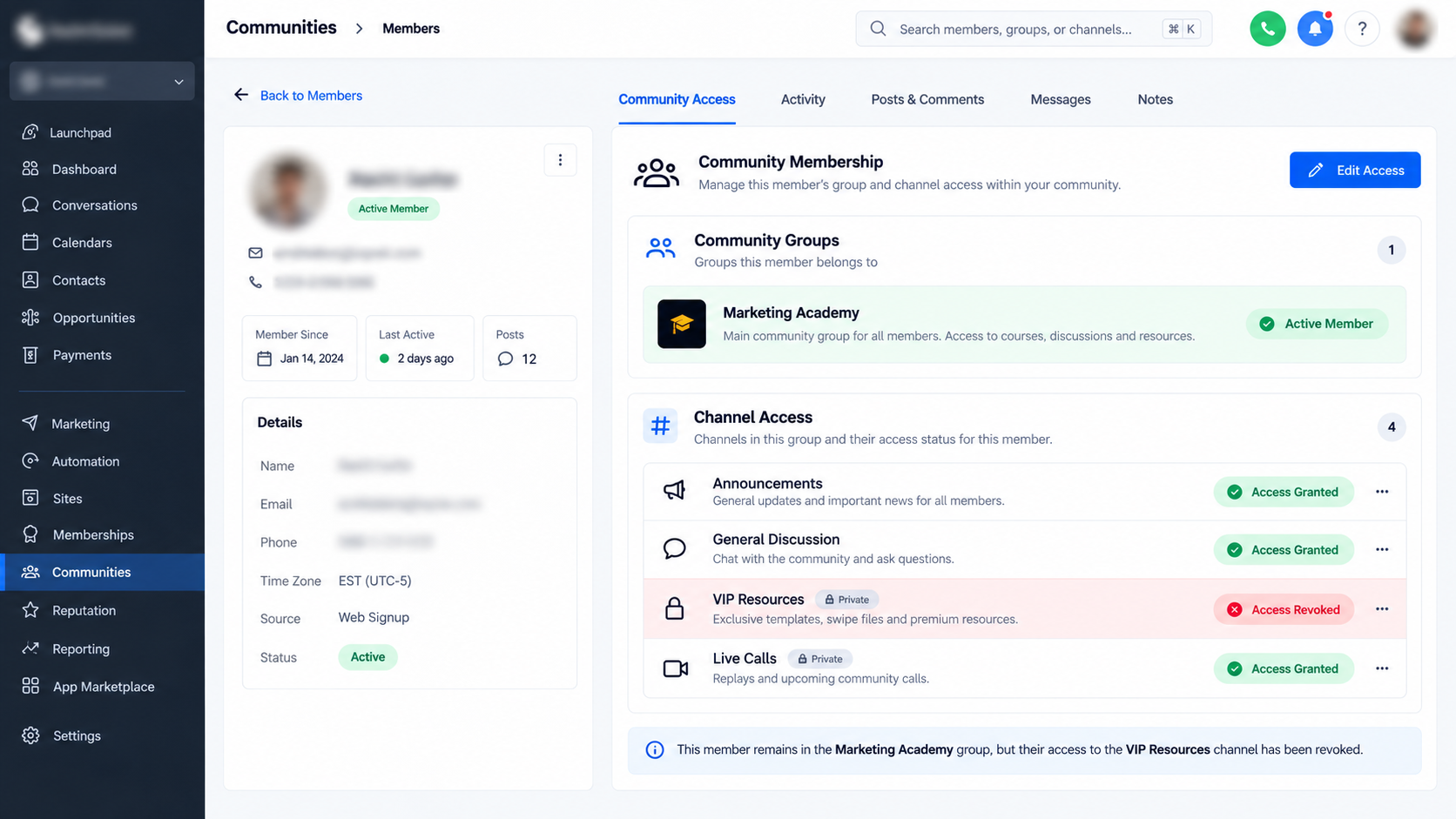Viewport: 1456px width, 819px height.
Task: Click Access Granted badge for Announcements
Action: click(x=1284, y=492)
